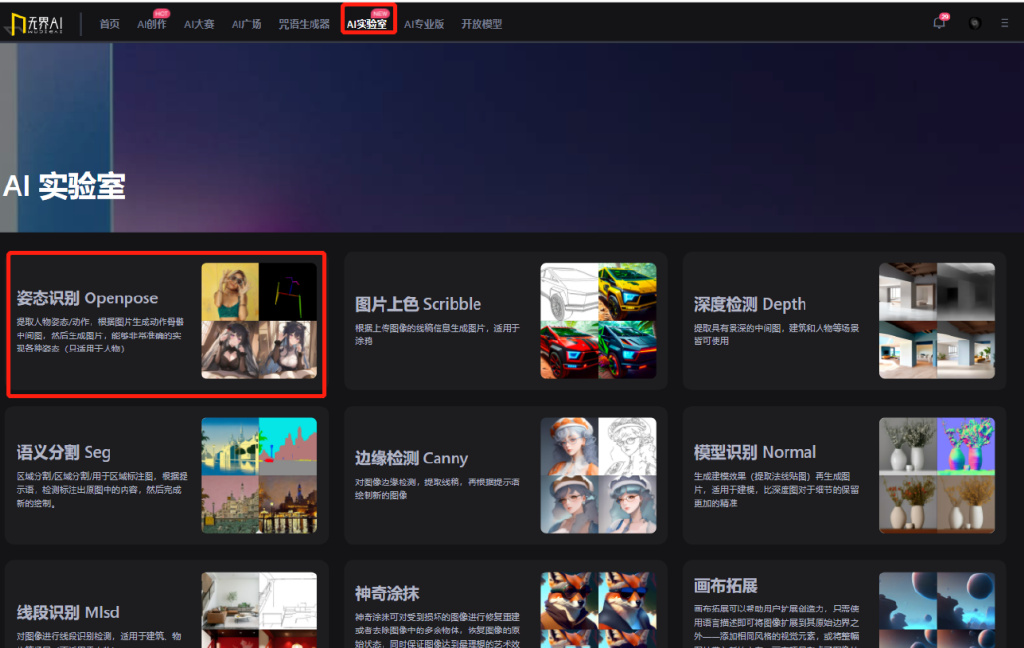Switch to the AI大赛 page
The height and width of the screenshot is (648, 1024).
[x=199, y=24]
